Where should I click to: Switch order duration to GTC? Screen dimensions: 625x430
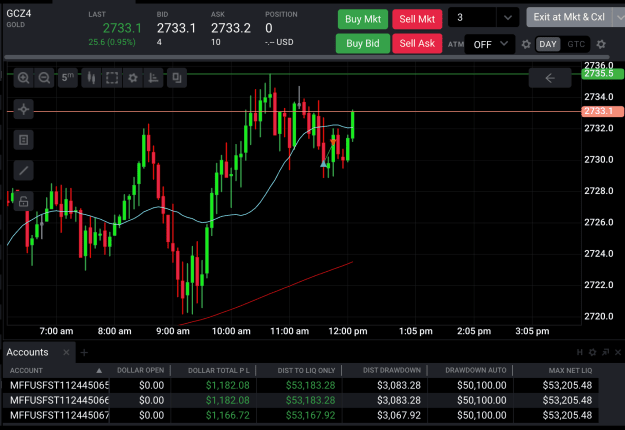click(576, 44)
